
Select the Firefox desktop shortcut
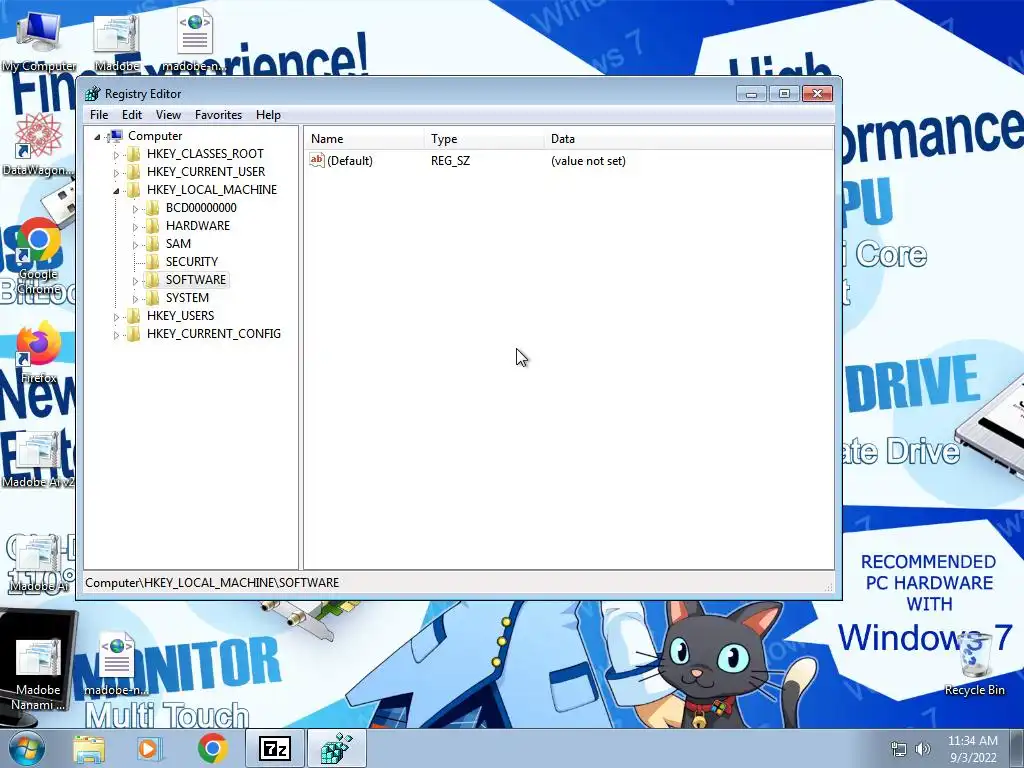click(x=39, y=353)
